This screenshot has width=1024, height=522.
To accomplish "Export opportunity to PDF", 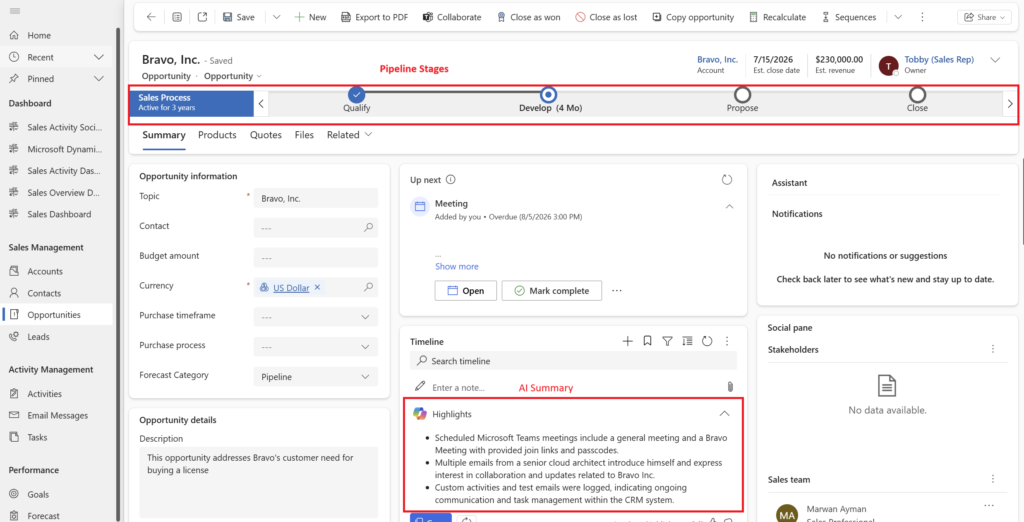I will pos(375,17).
